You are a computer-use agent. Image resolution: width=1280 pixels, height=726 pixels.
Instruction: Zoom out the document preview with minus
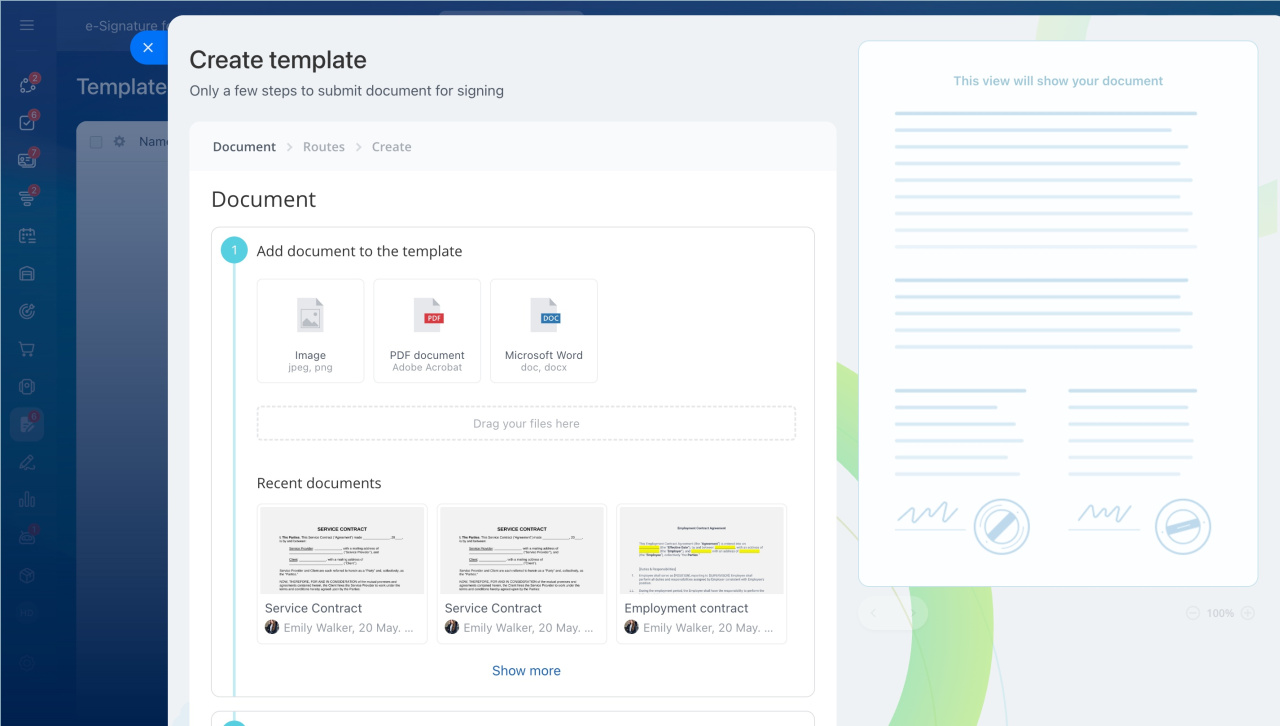1194,613
